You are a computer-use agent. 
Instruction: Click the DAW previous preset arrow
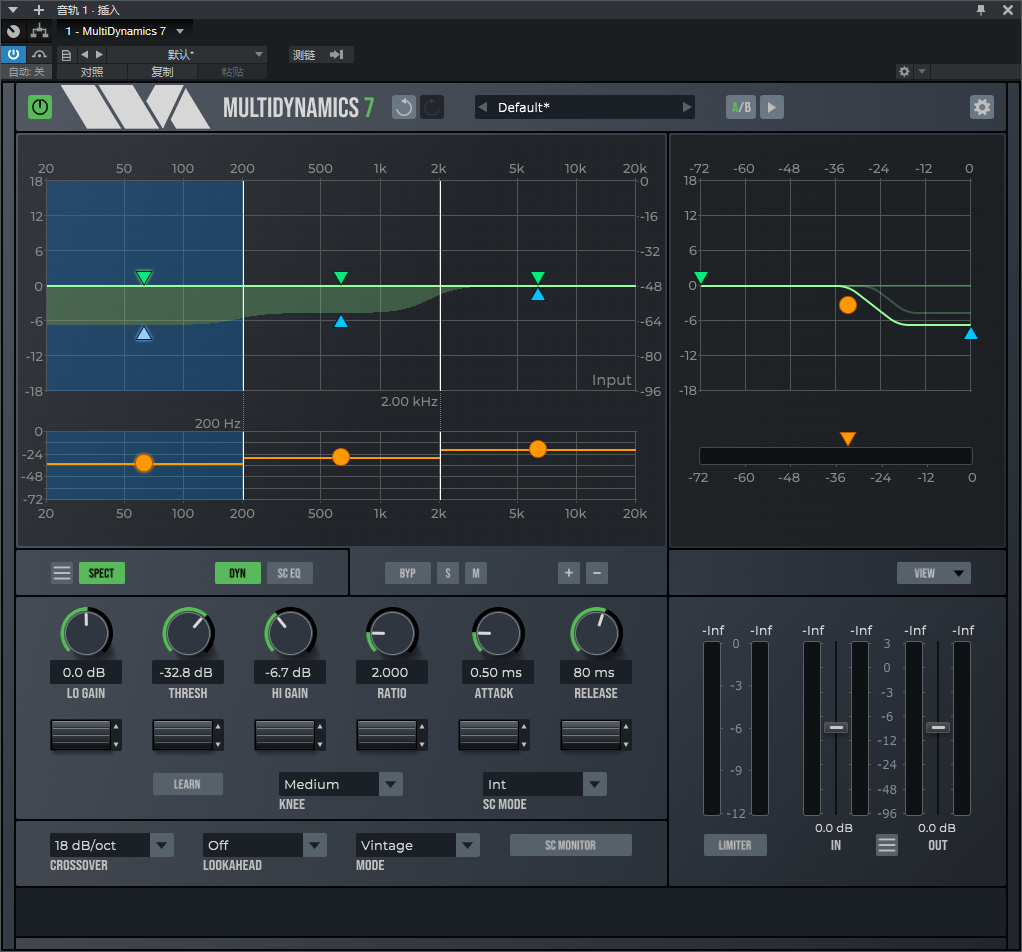pos(85,55)
